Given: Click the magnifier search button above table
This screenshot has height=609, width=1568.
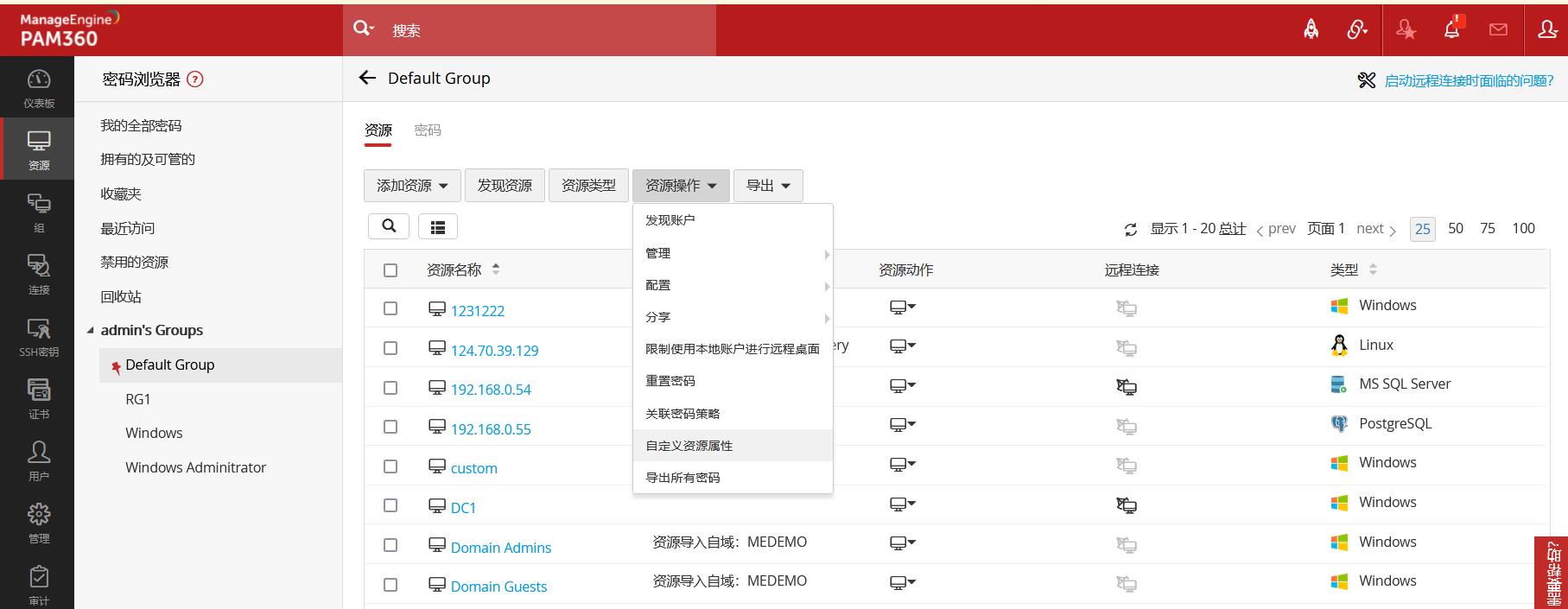Looking at the screenshot, I should click(x=389, y=226).
